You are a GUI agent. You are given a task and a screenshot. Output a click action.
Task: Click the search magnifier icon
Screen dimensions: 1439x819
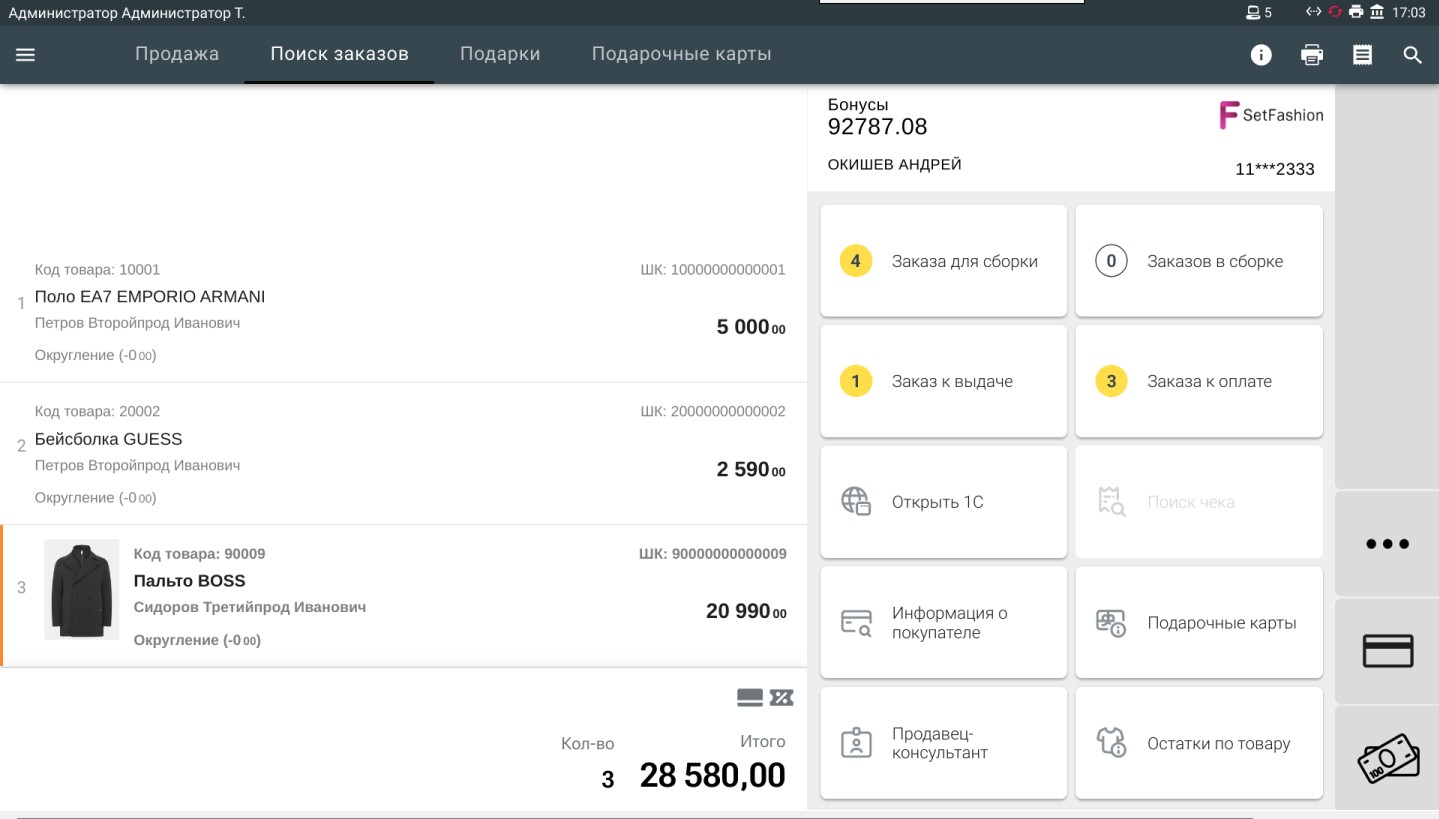pos(1412,55)
